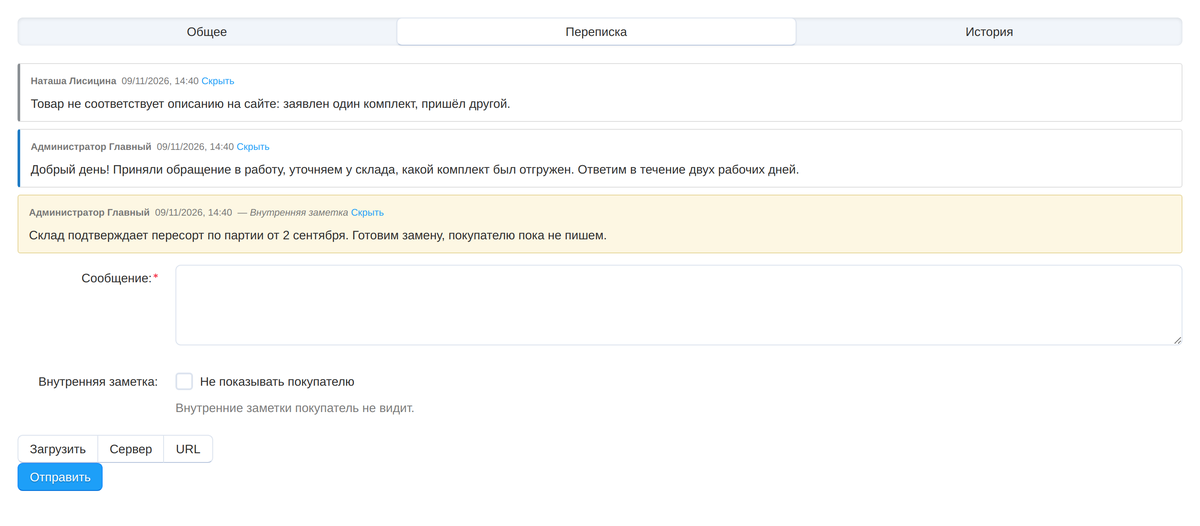
Task: Click Скрыть on the Добрый день reply
Action: point(253,146)
